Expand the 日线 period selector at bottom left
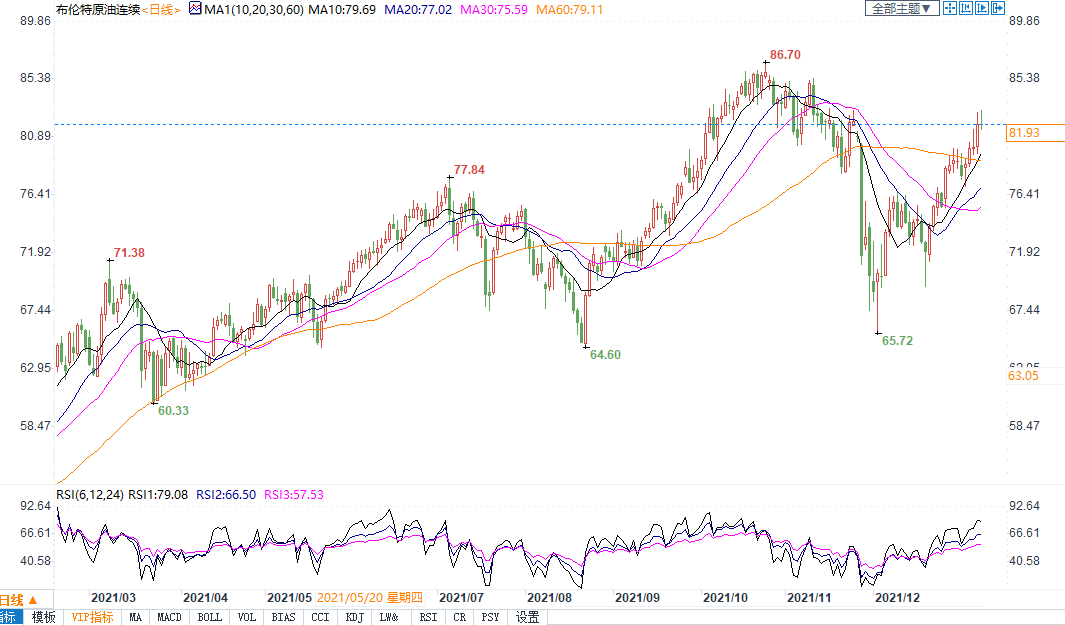This screenshot has width=1065, height=625. [x=11, y=600]
